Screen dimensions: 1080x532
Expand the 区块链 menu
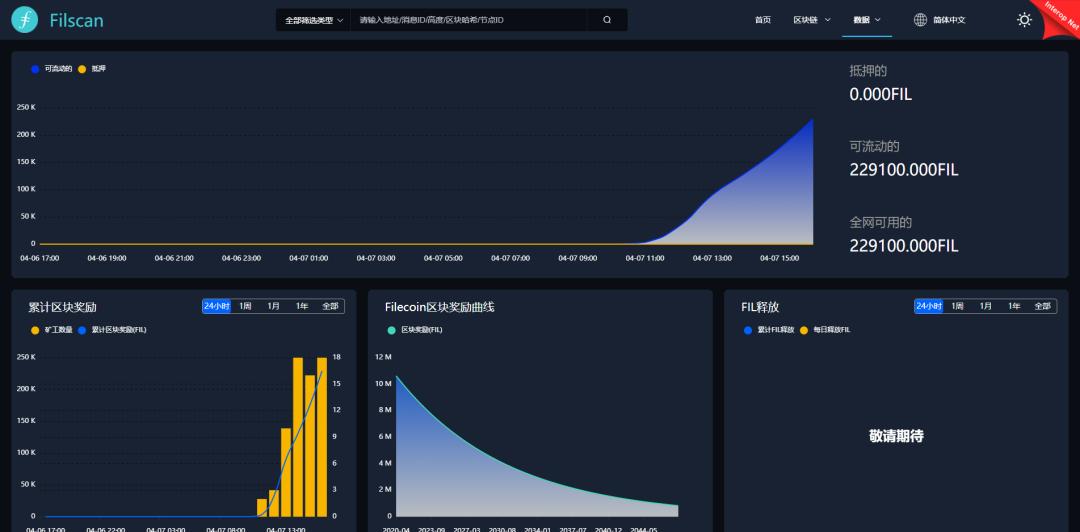(812, 20)
